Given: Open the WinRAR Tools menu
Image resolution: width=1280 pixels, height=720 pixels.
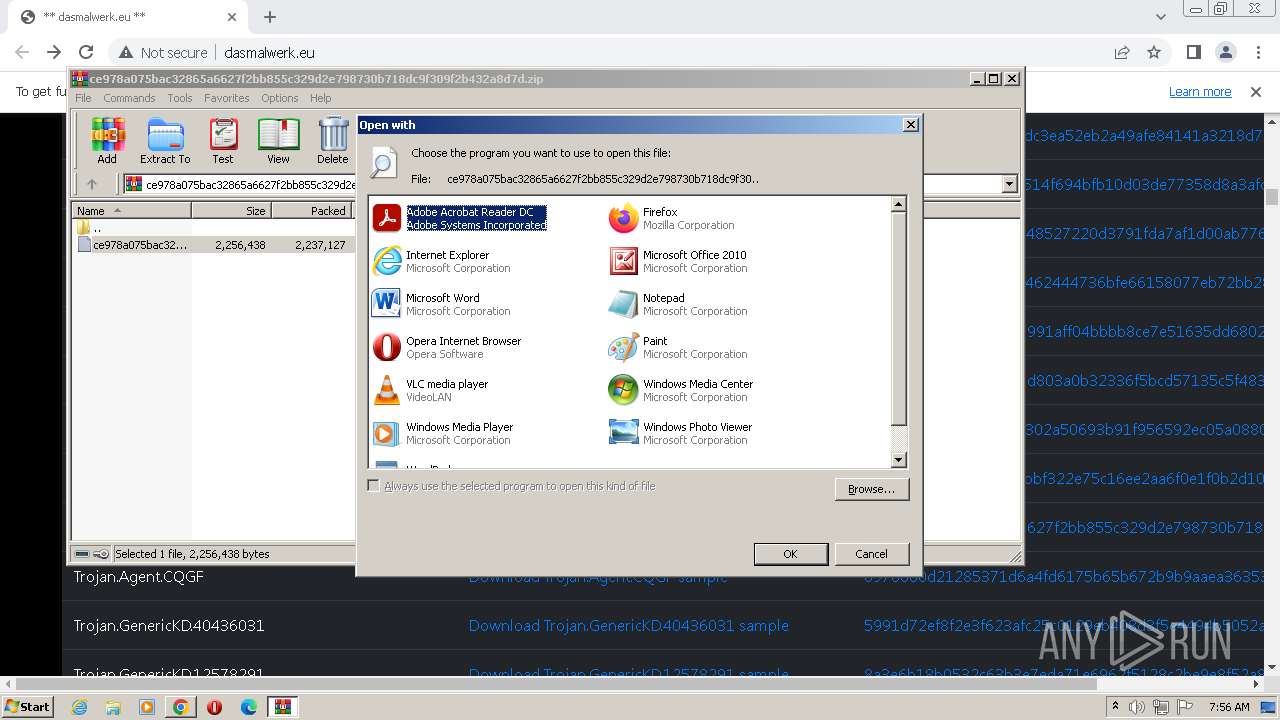Looking at the screenshot, I should tap(180, 98).
